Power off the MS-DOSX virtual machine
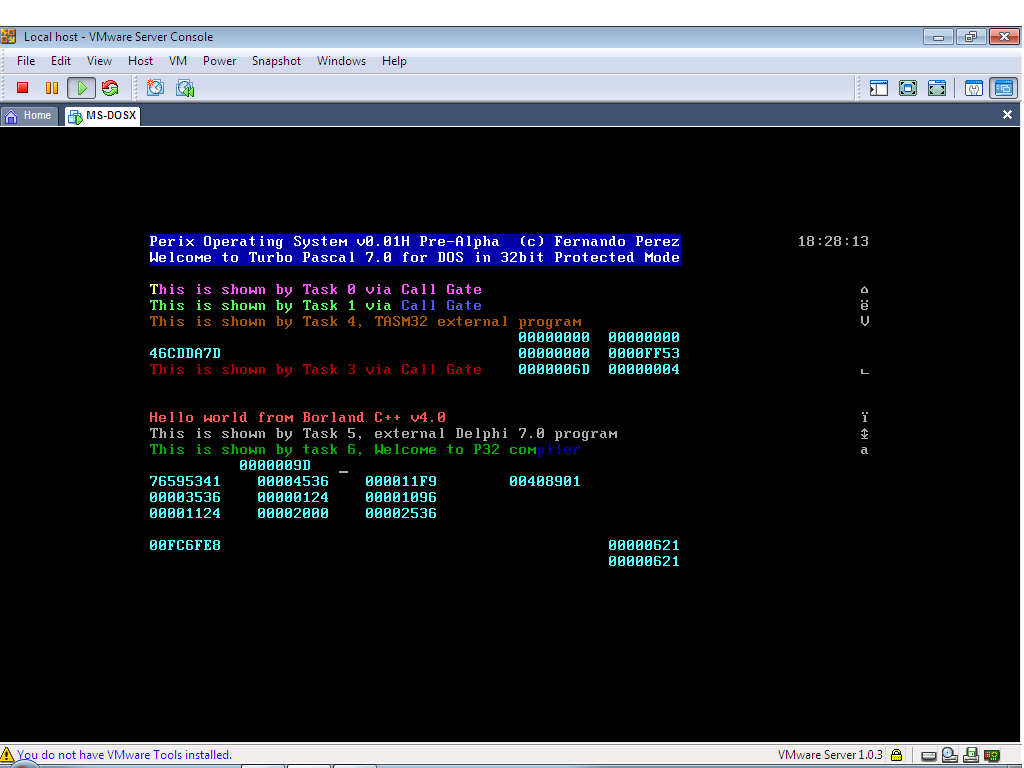The height and width of the screenshot is (768, 1024). pos(21,88)
